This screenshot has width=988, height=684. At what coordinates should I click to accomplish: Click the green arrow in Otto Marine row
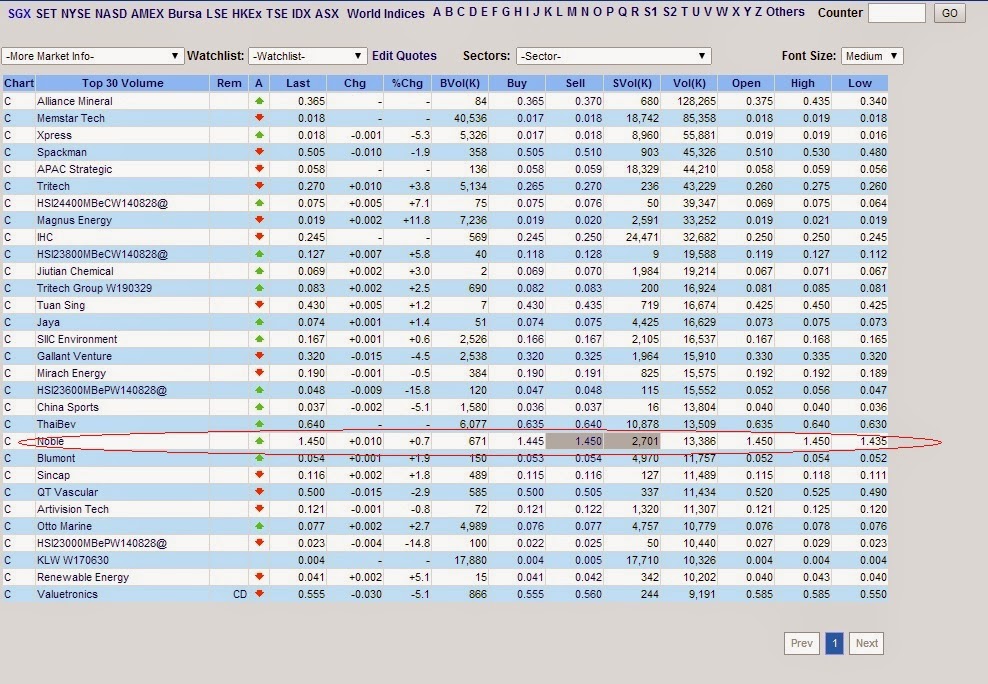259,526
